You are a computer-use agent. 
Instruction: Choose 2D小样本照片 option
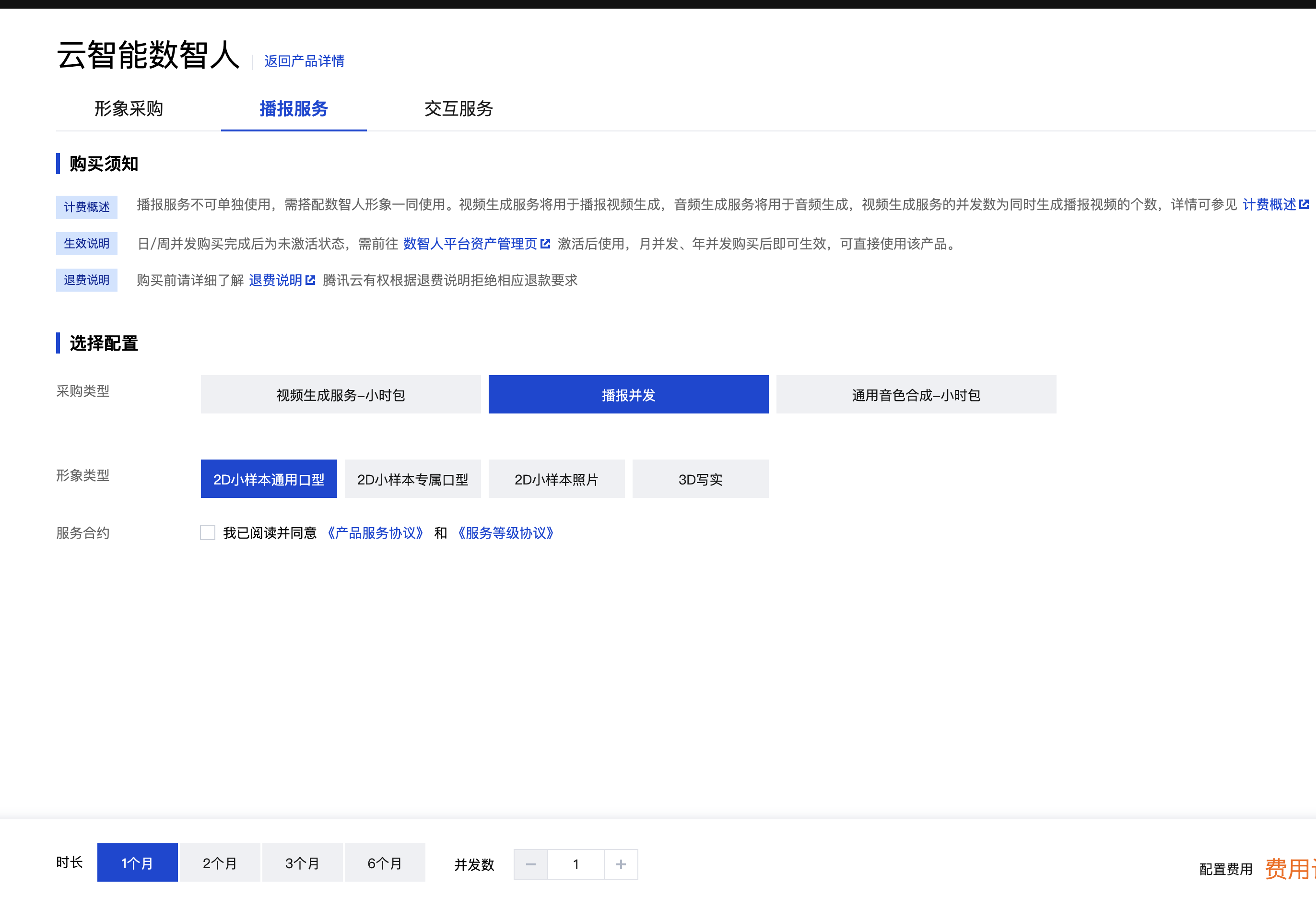click(x=556, y=479)
